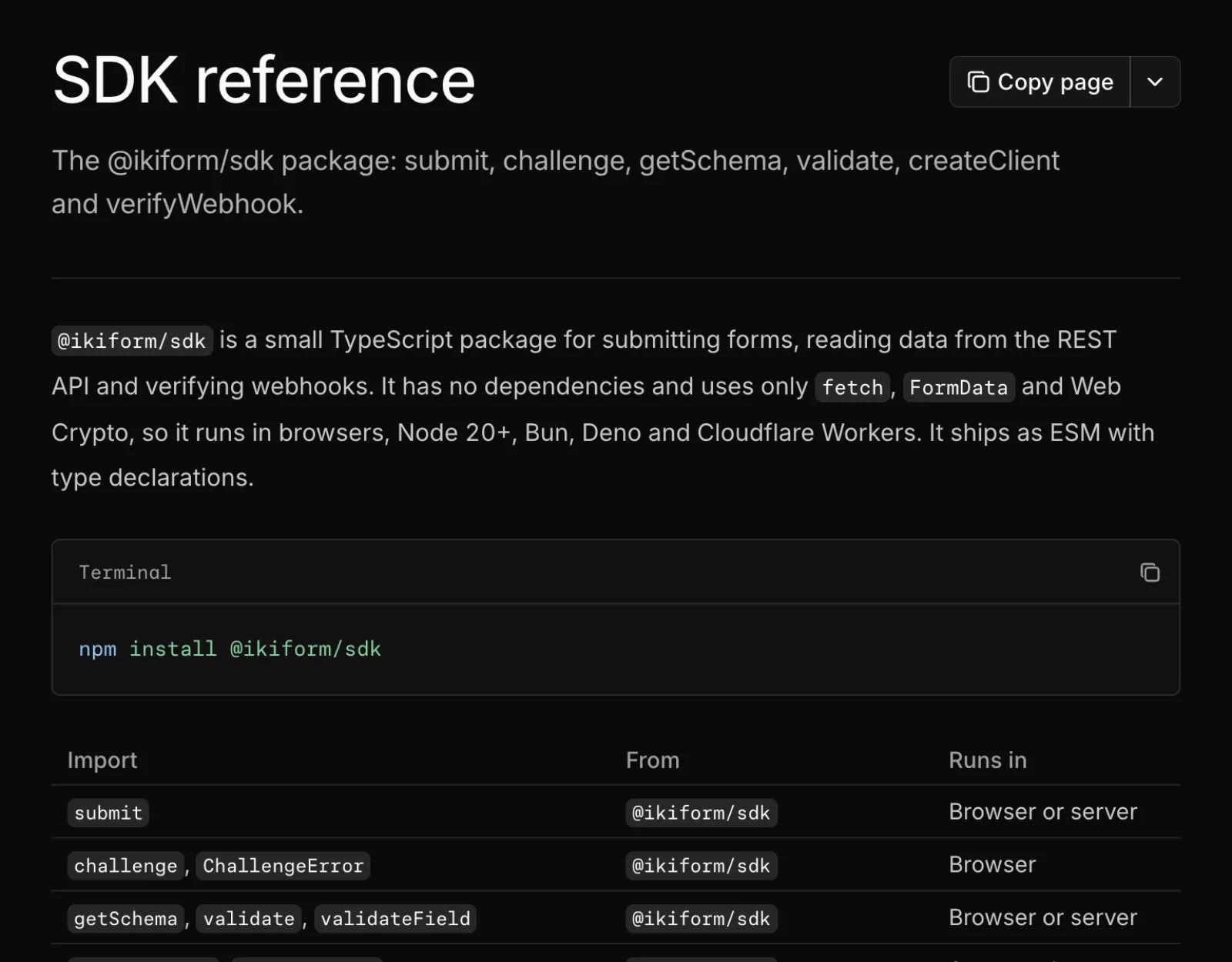Click @ikiform/sdk in the getSchema row
The width and height of the screenshot is (1232, 962).
(x=701, y=919)
